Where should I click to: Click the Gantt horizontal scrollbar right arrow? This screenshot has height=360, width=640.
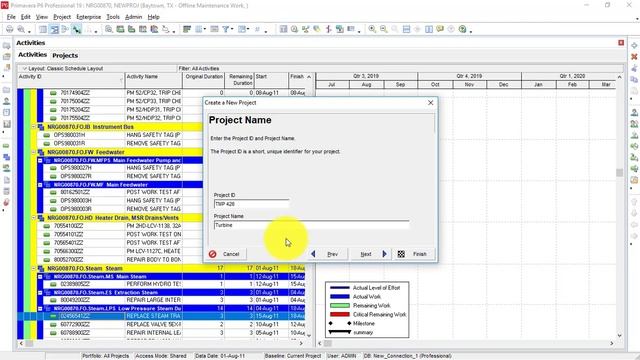pos(612,344)
